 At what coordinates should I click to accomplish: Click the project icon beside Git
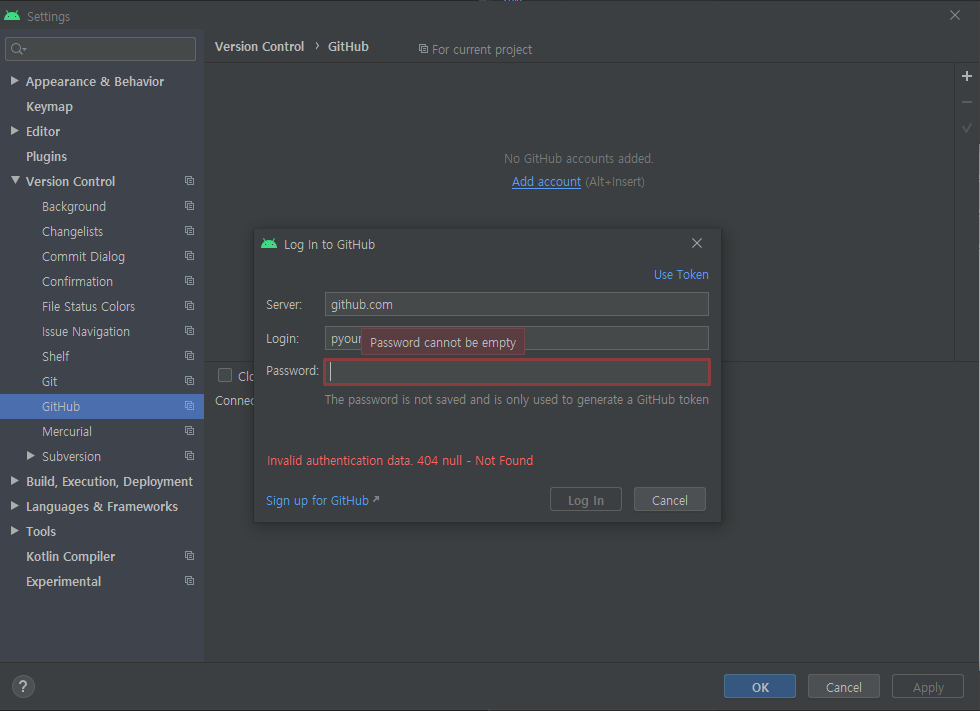click(x=189, y=381)
